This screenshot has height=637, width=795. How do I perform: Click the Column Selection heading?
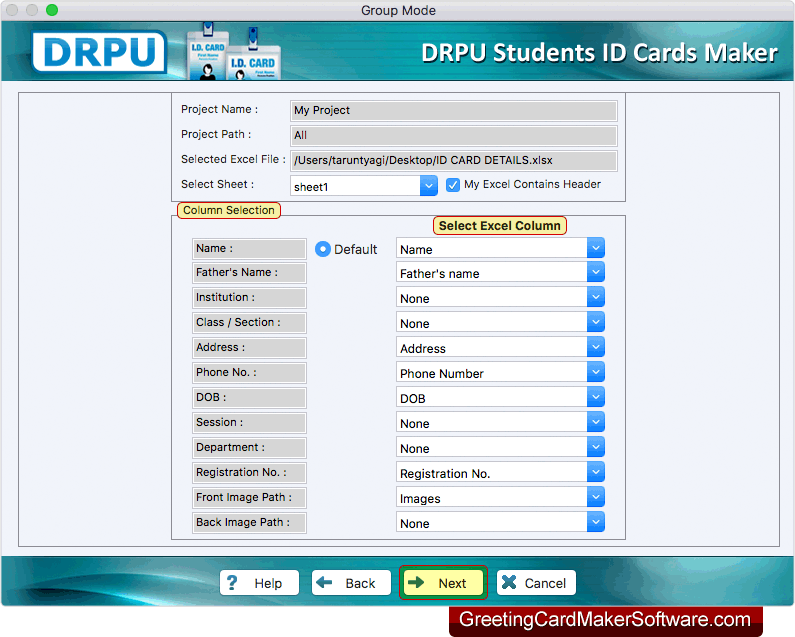click(229, 210)
